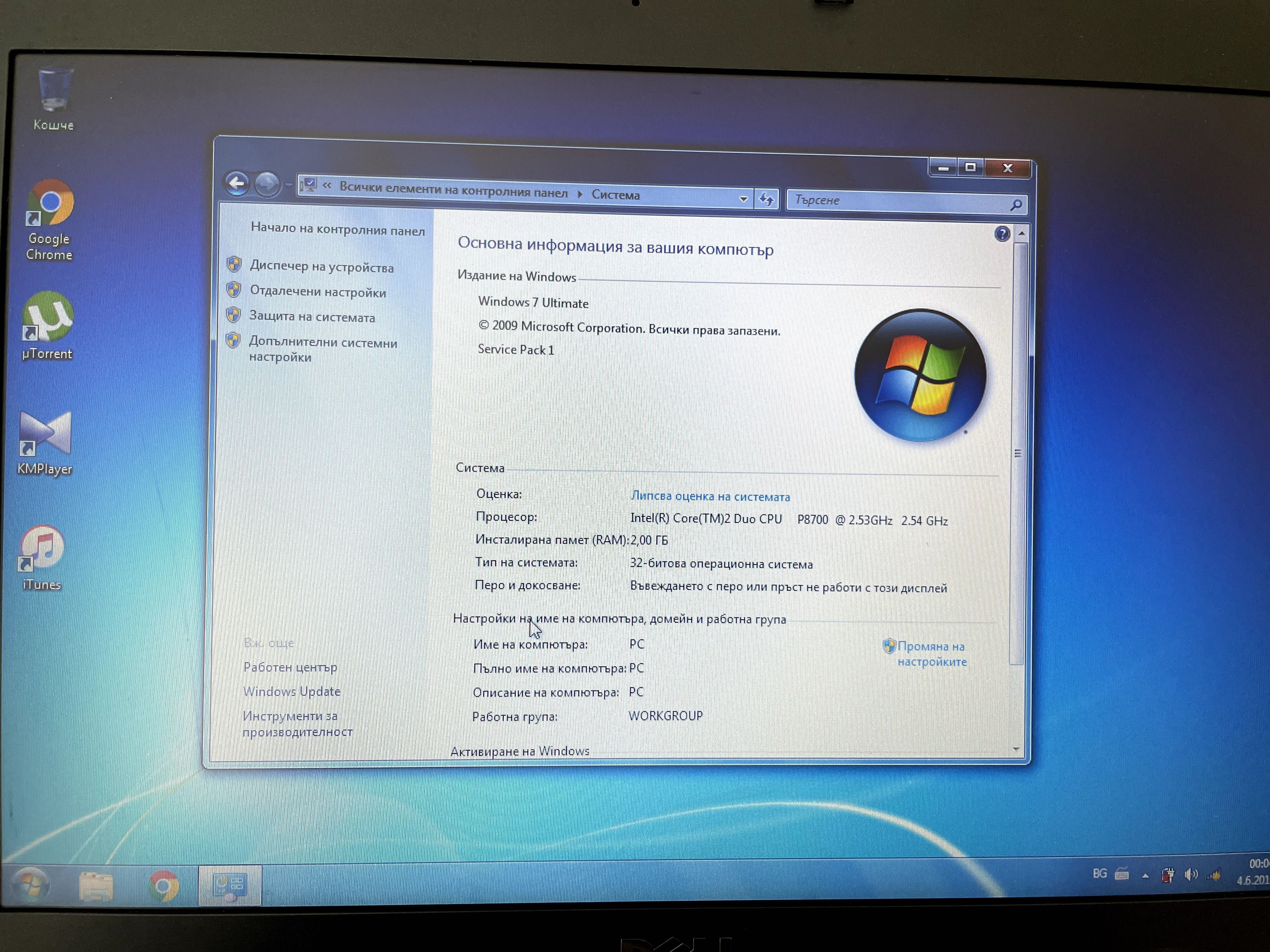Click the 'WORKGROUP' value
The height and width of the screenshot is (952, 1270).
pos(666,716)
